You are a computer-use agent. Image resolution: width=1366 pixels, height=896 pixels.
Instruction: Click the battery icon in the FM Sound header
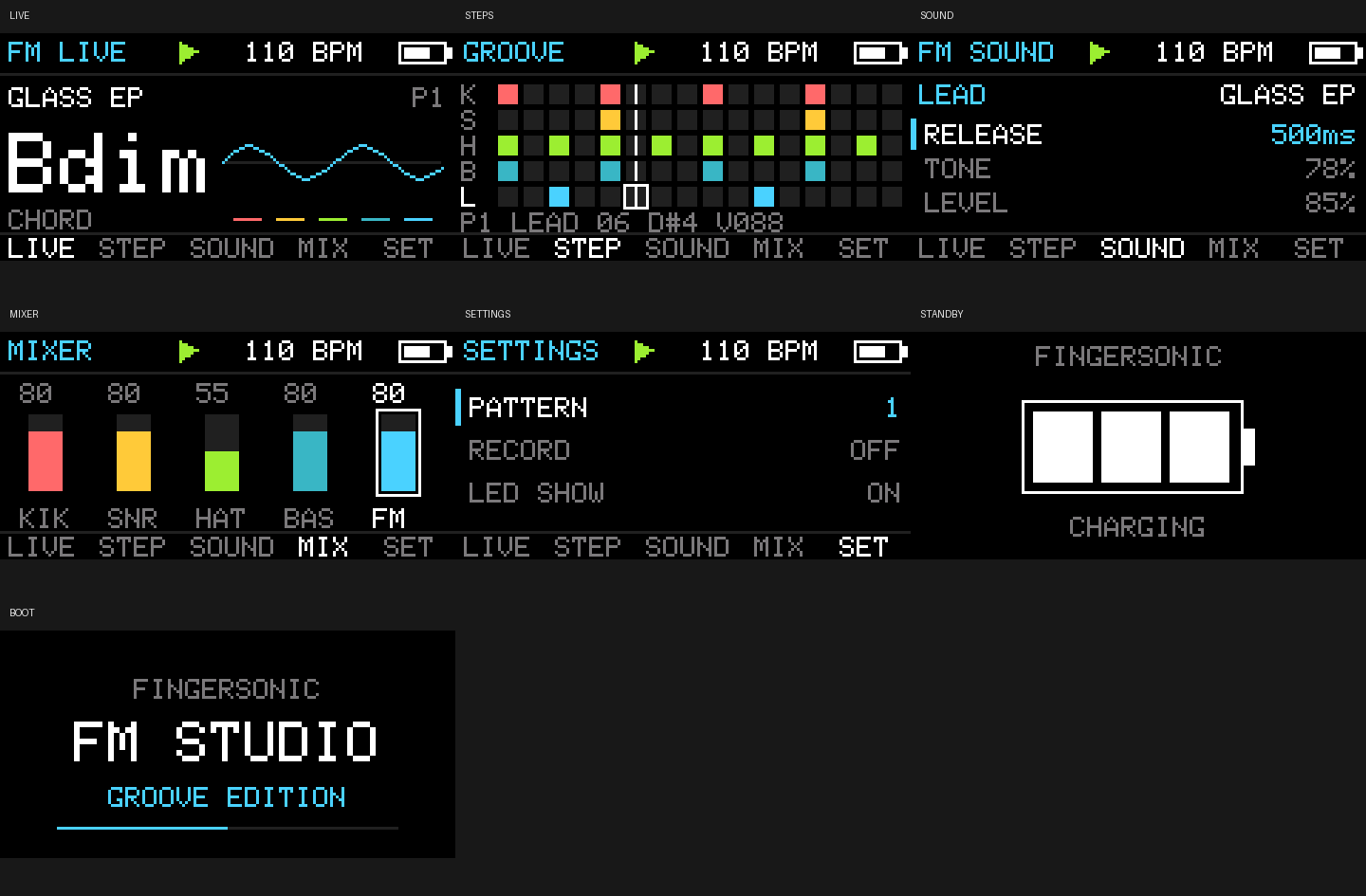point(1336,53)
